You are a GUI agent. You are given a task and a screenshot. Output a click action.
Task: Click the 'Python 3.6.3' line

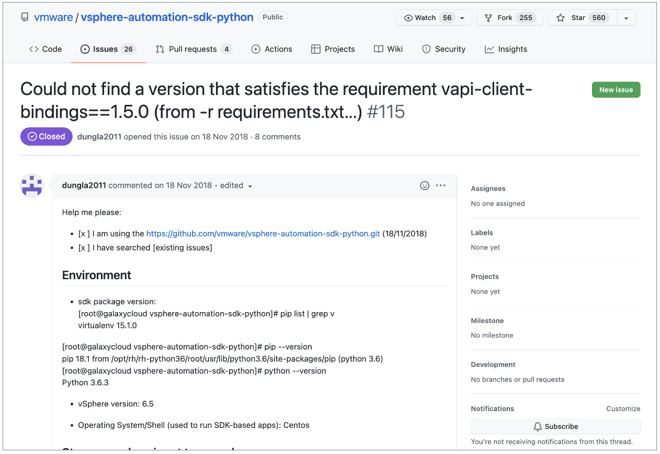85,382
